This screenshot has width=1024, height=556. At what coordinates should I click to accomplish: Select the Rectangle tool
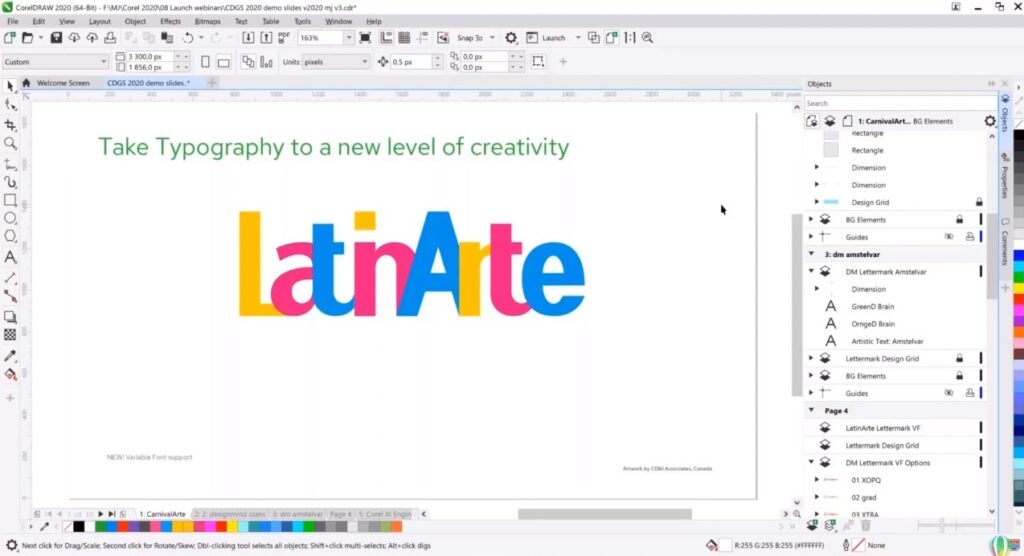(10, 200)
